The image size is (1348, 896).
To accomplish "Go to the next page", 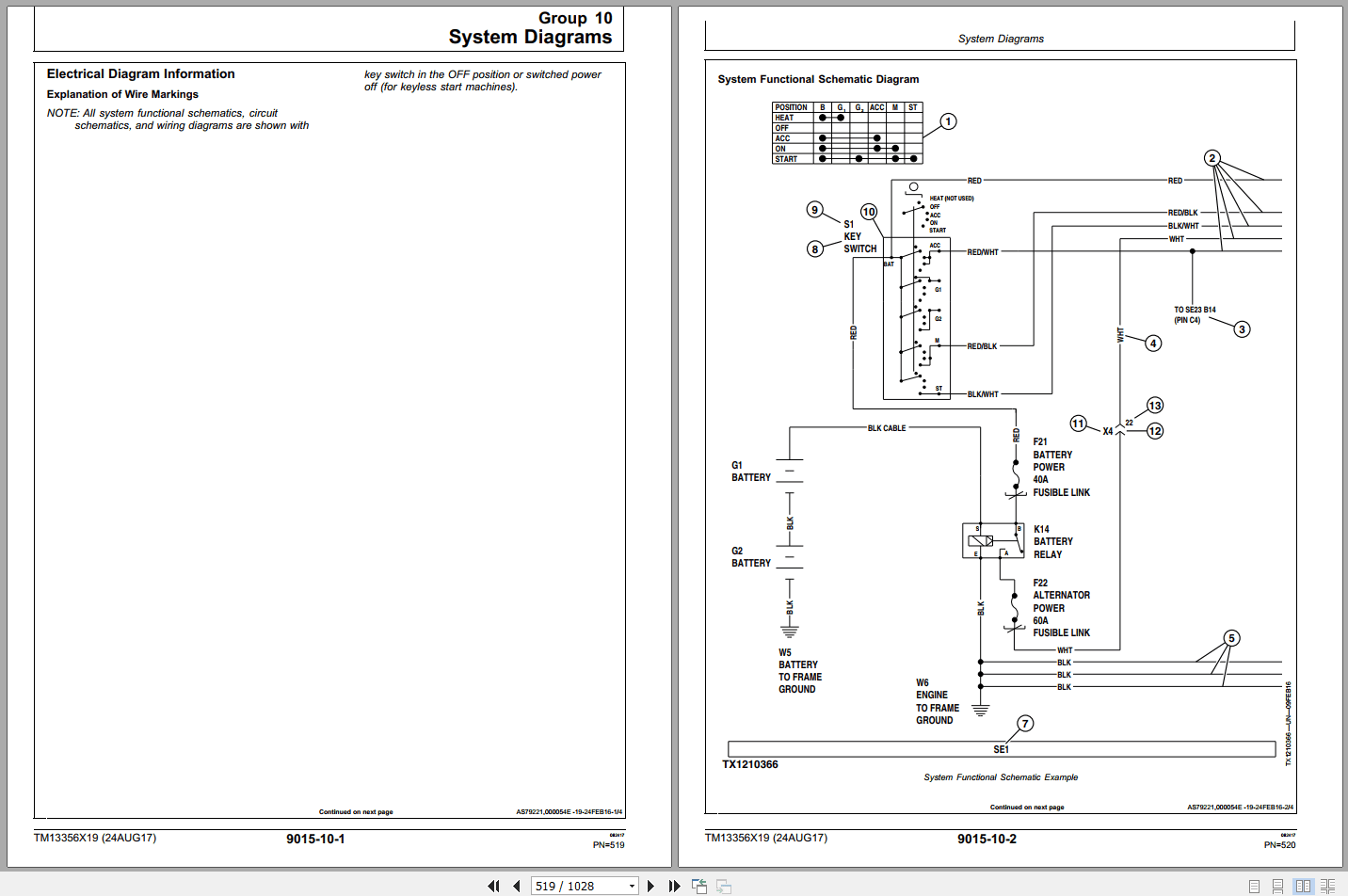I will (x=650, y=886).
